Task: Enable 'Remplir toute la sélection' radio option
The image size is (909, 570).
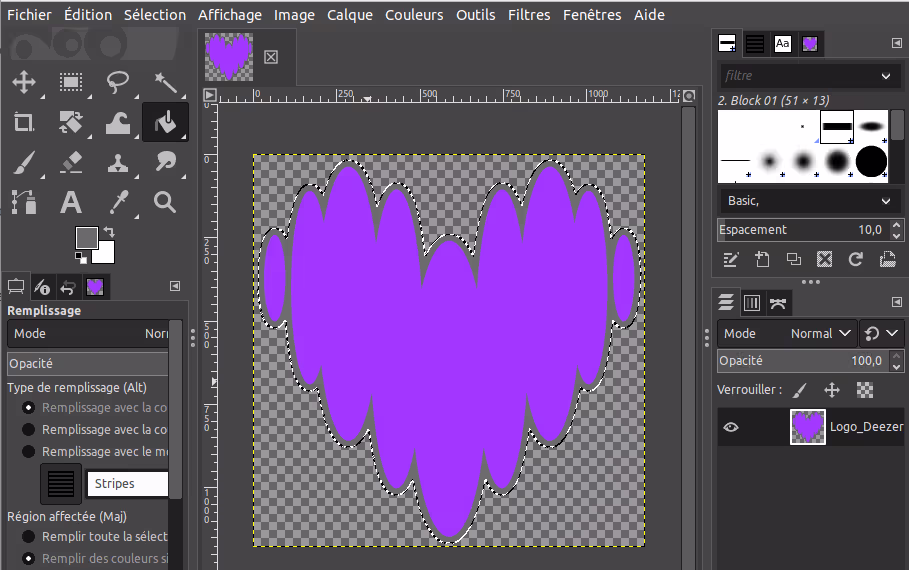Action: (x=29, y=537)
